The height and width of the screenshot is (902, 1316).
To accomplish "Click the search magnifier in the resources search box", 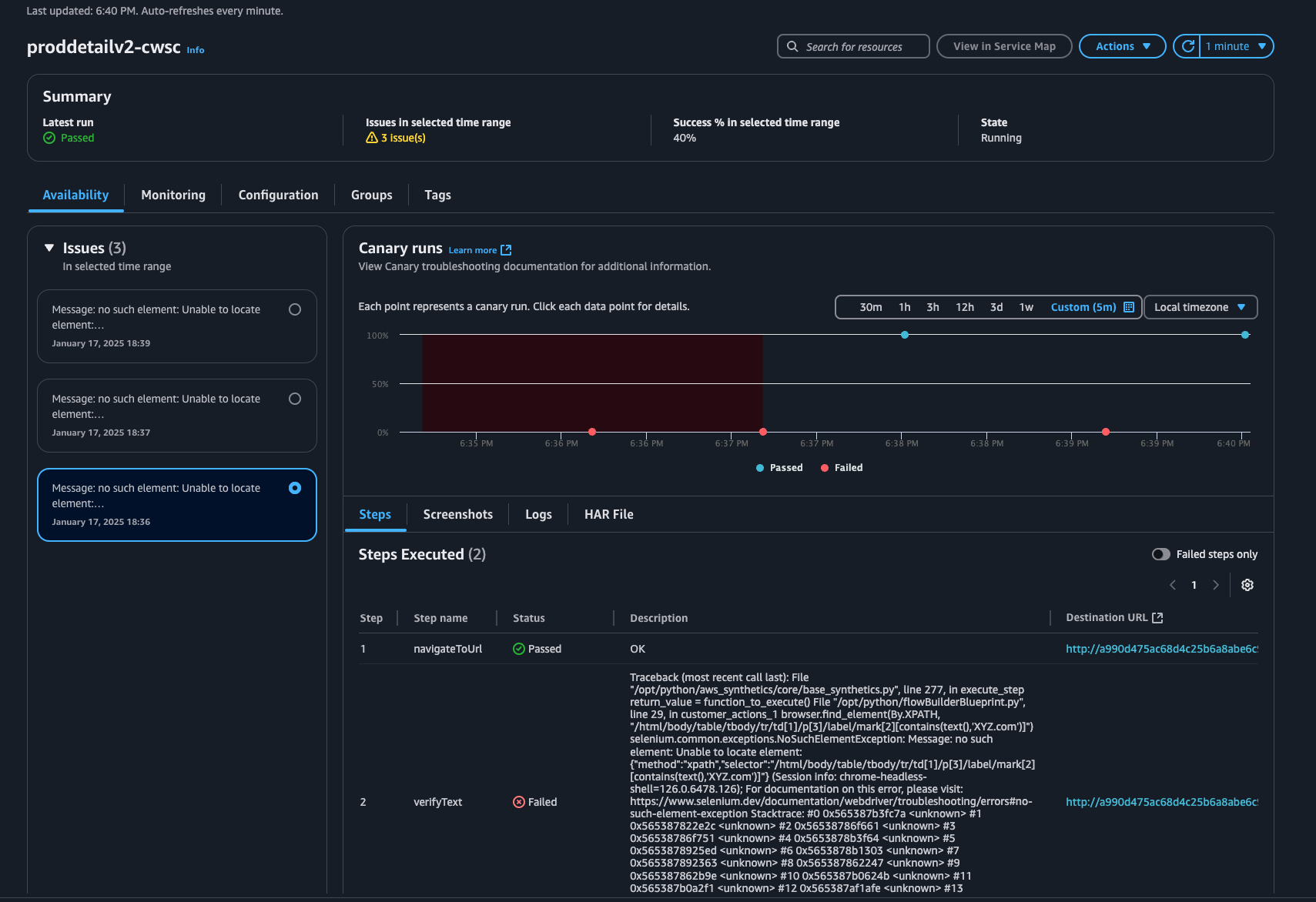I will click(x=792, y=46).
